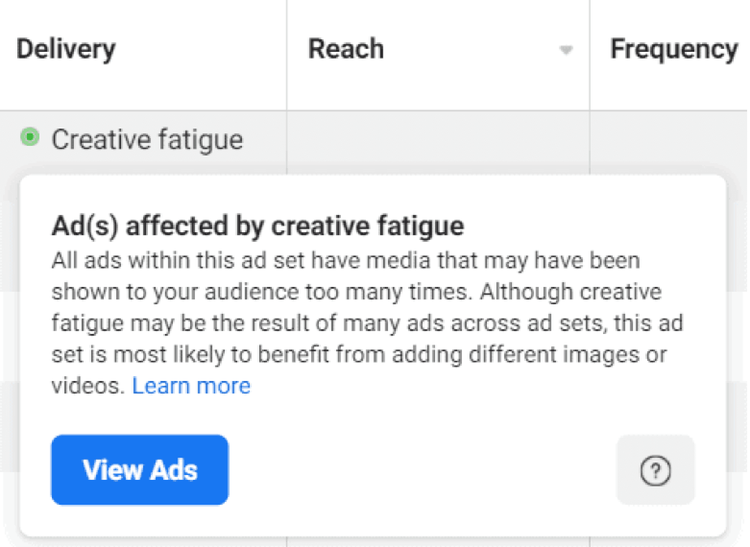The image size is (750, 547).
Task: Click the creative fatigue description paragraph
Action: tap(360, 322)
